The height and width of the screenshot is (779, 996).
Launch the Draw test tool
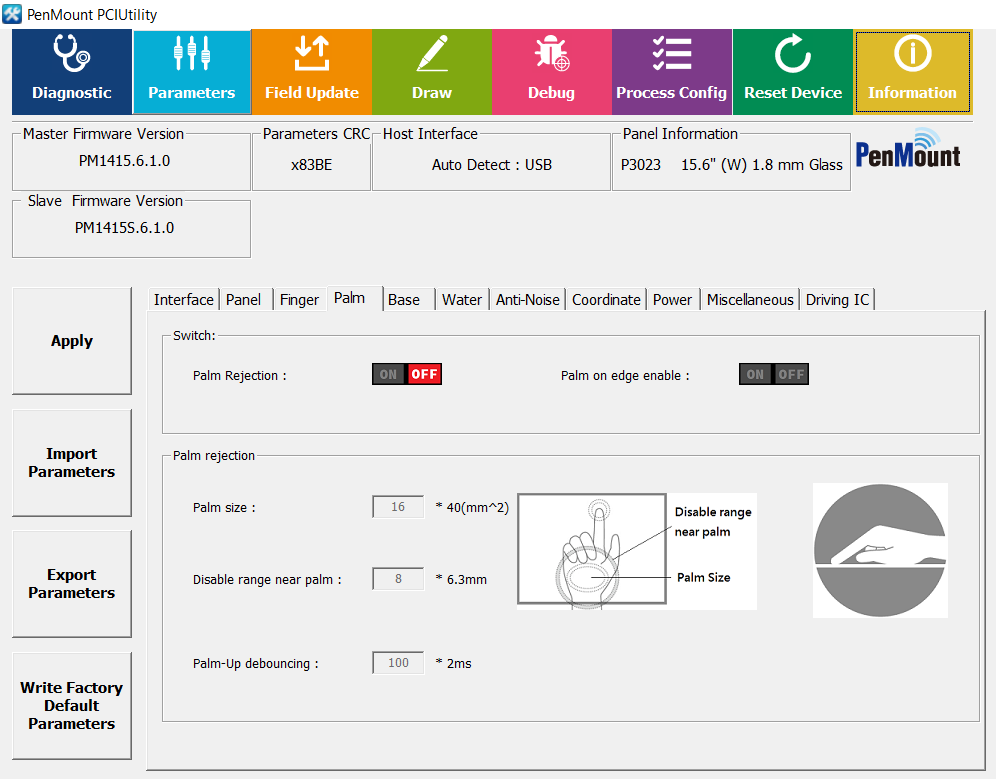pyautogui.click(x=431, y=71)
